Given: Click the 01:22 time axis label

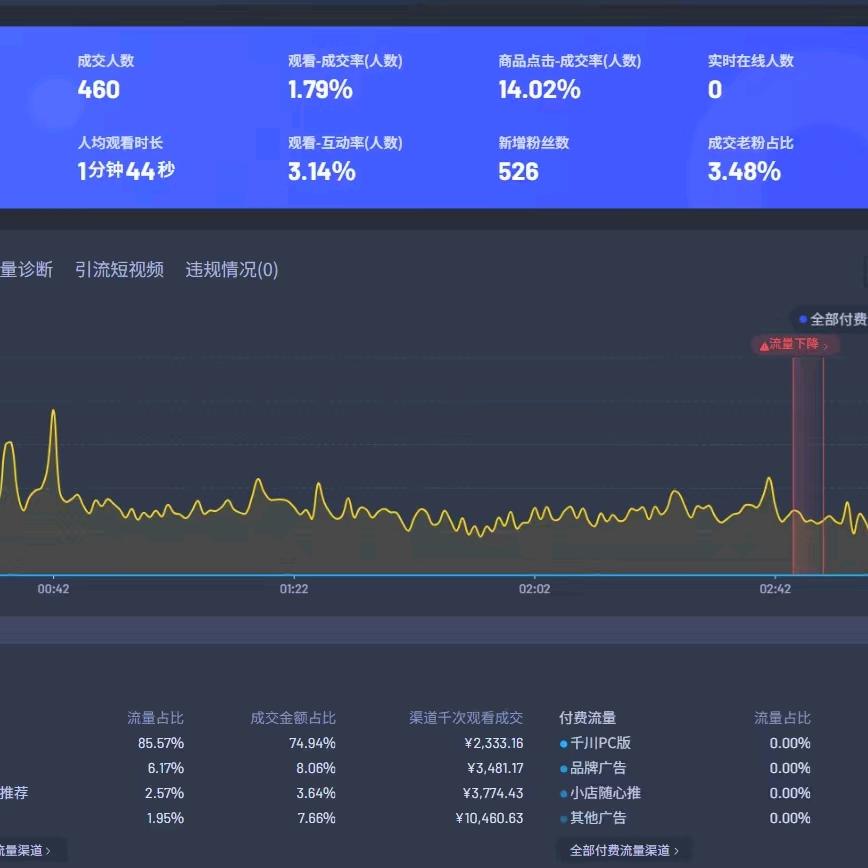Looking at the screenshot, I should point(294,589).
